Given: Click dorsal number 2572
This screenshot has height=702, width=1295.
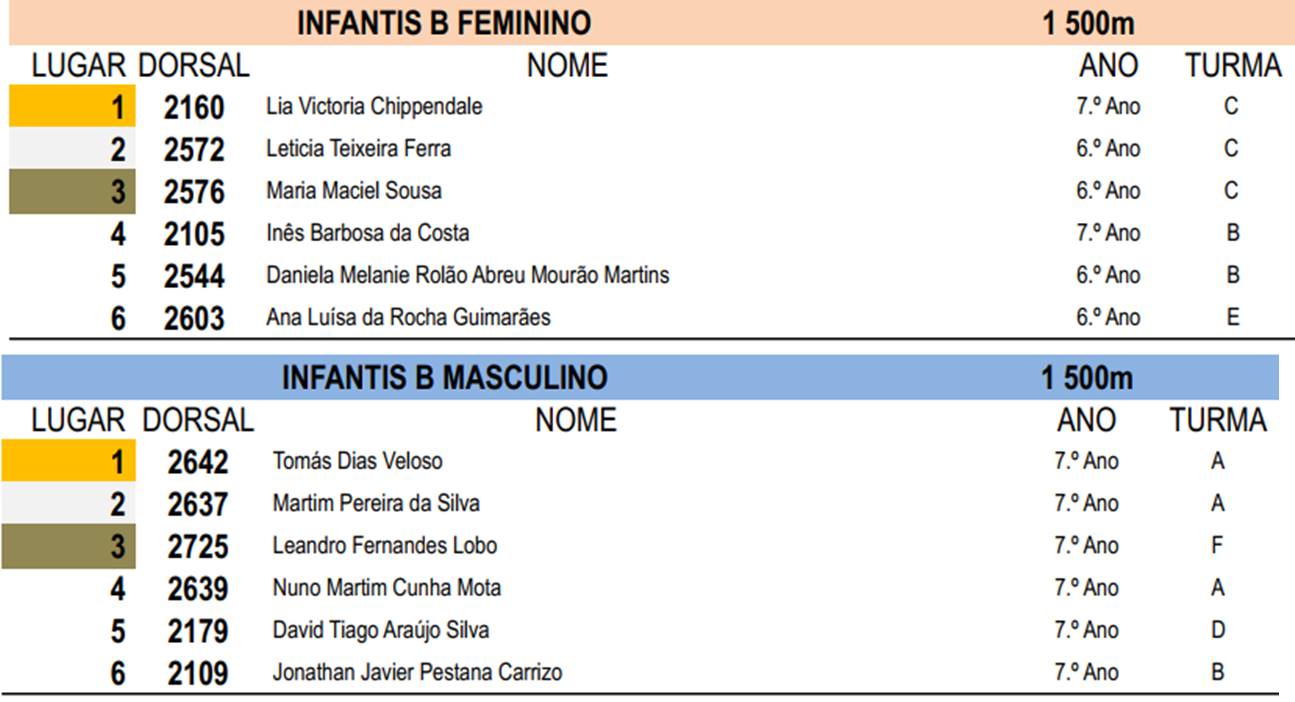Looking at the screenshot, I should [x=194, y=149].
